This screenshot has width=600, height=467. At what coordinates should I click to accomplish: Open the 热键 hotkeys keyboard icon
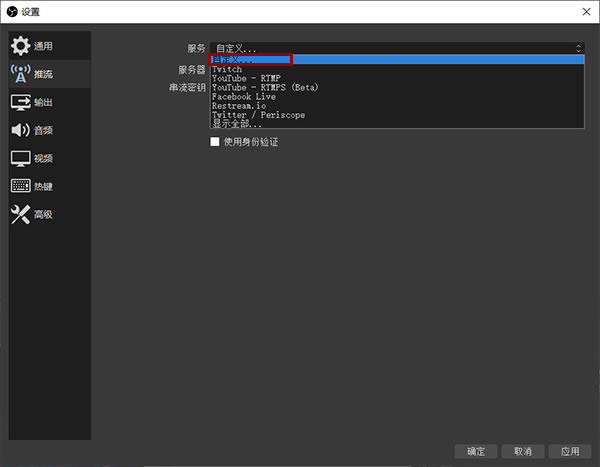(20, 186)
